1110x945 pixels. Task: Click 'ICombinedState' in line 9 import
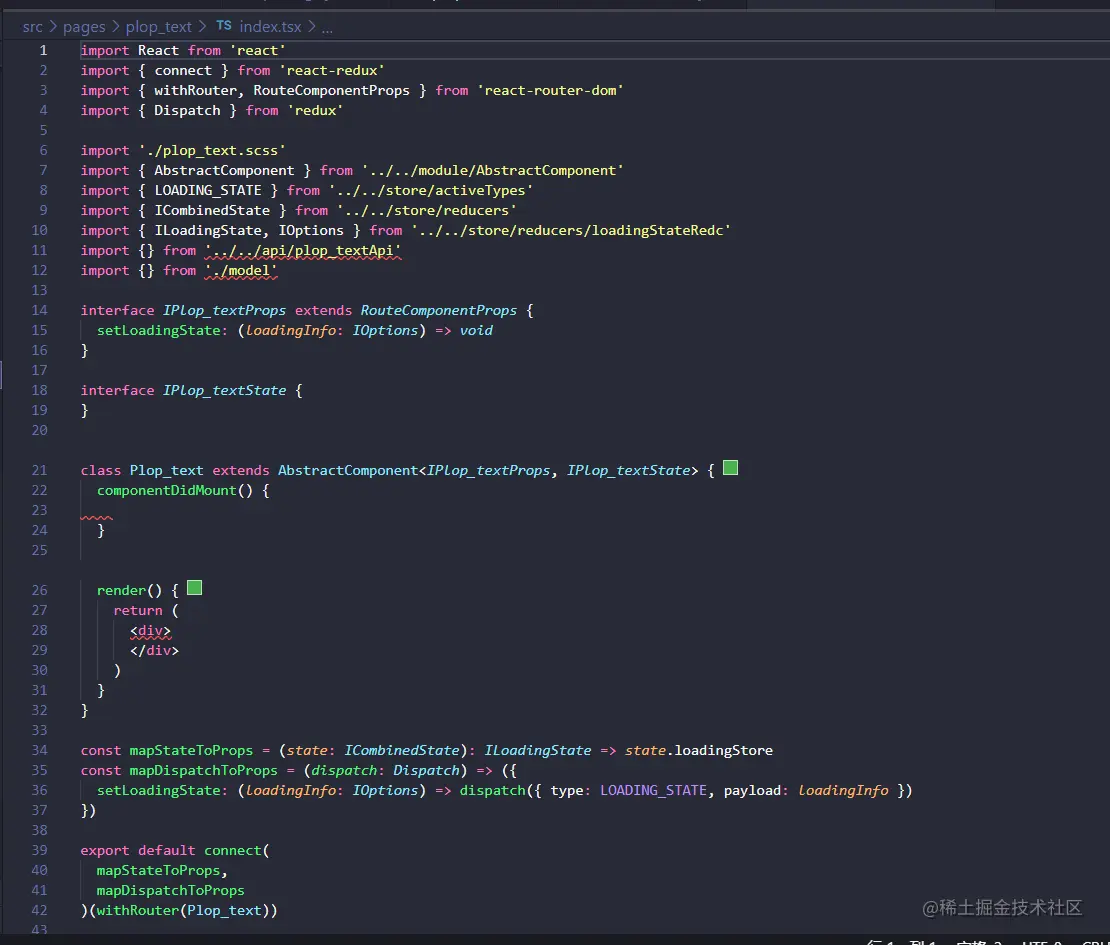[212, 210]
